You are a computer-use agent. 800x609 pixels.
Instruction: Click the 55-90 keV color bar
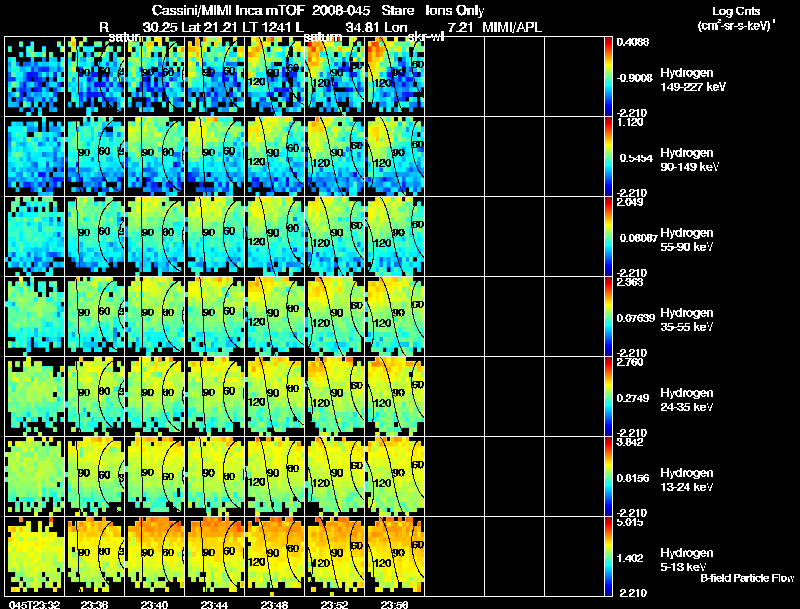pos(608,237)
